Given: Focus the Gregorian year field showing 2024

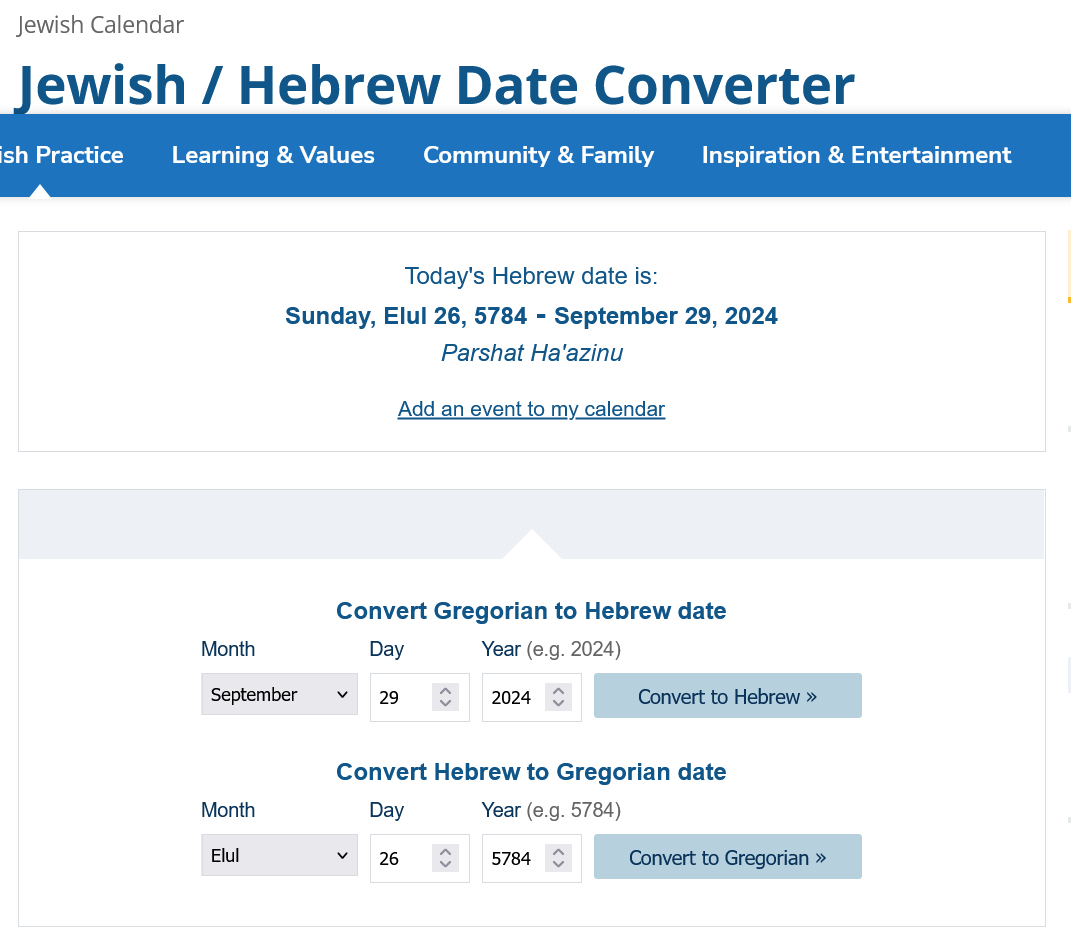Looking at the screenshot, I should pos(512,698).
